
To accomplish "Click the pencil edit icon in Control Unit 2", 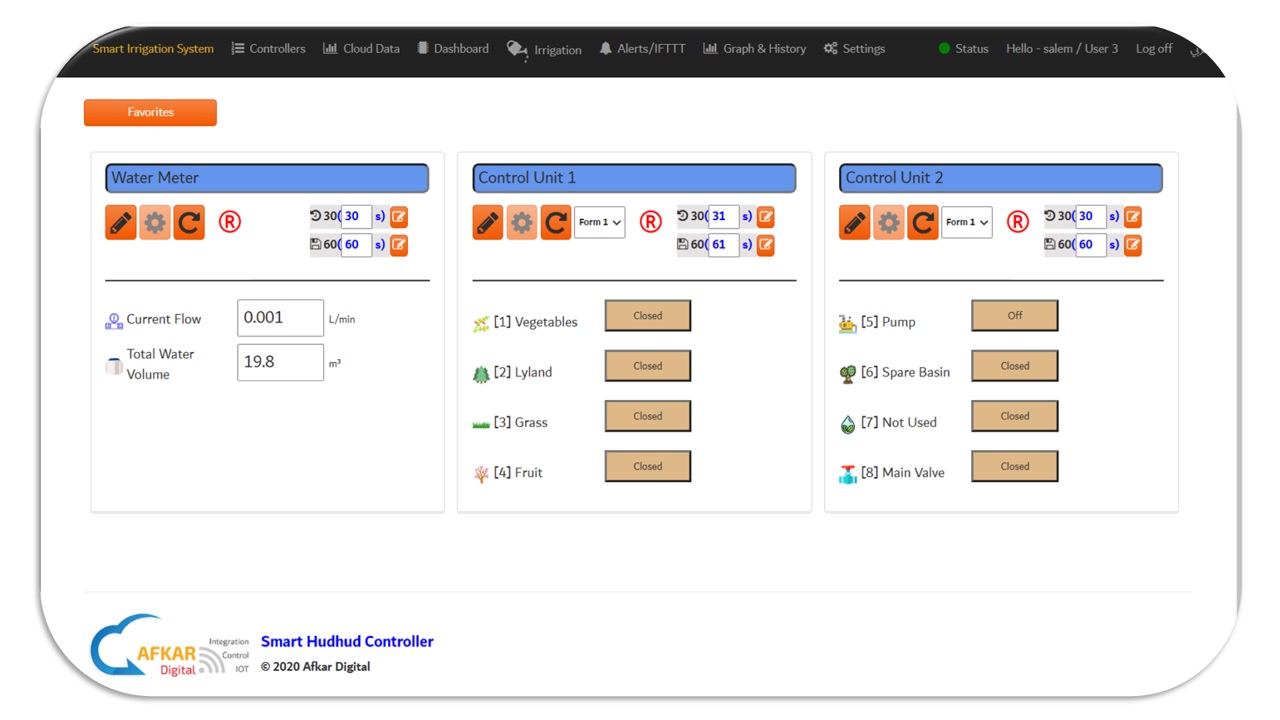I will (x=855, y=222).
